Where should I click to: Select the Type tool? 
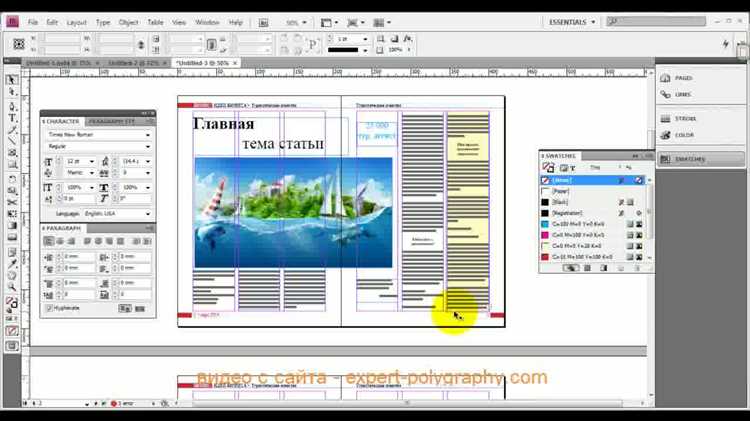pyautogui.click(x=12, y=118)
